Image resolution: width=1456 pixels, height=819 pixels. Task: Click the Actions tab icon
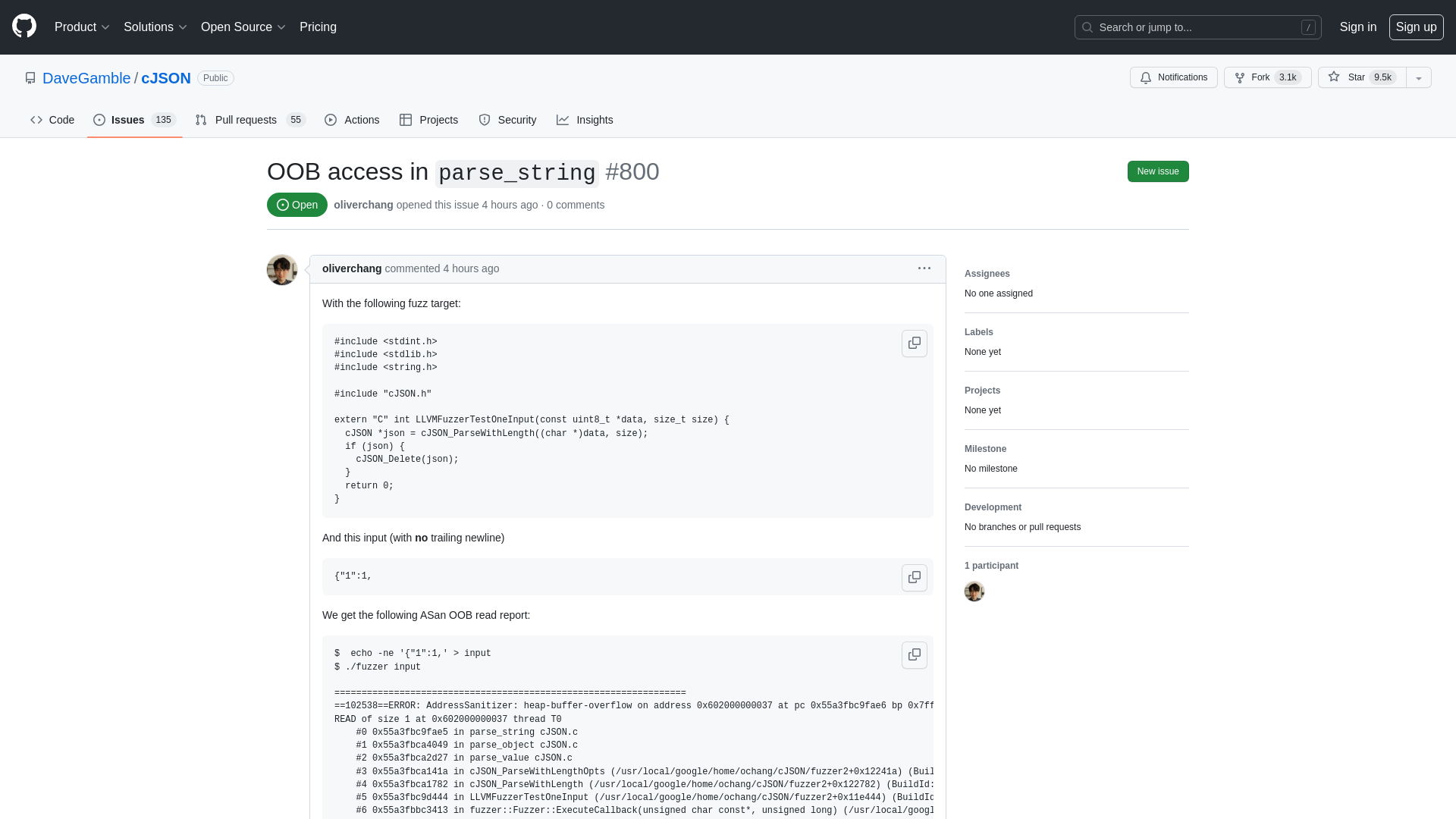pos(331,120)
